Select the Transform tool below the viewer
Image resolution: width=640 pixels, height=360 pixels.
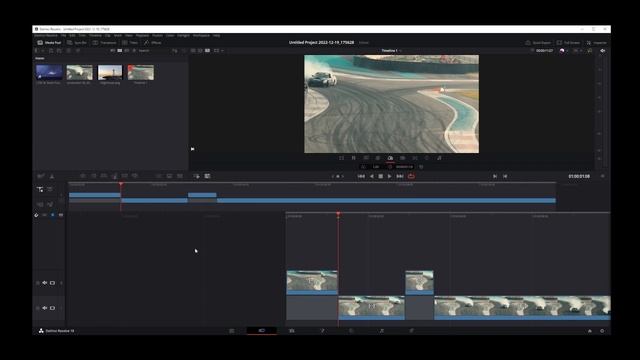(x=341, y=158)
